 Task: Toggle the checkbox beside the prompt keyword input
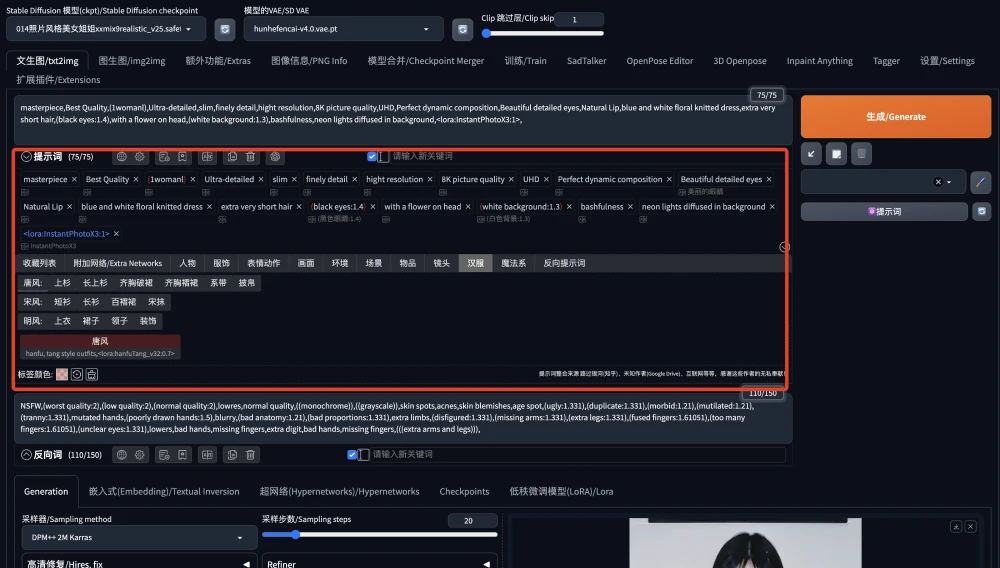click(x=372, y=157)
